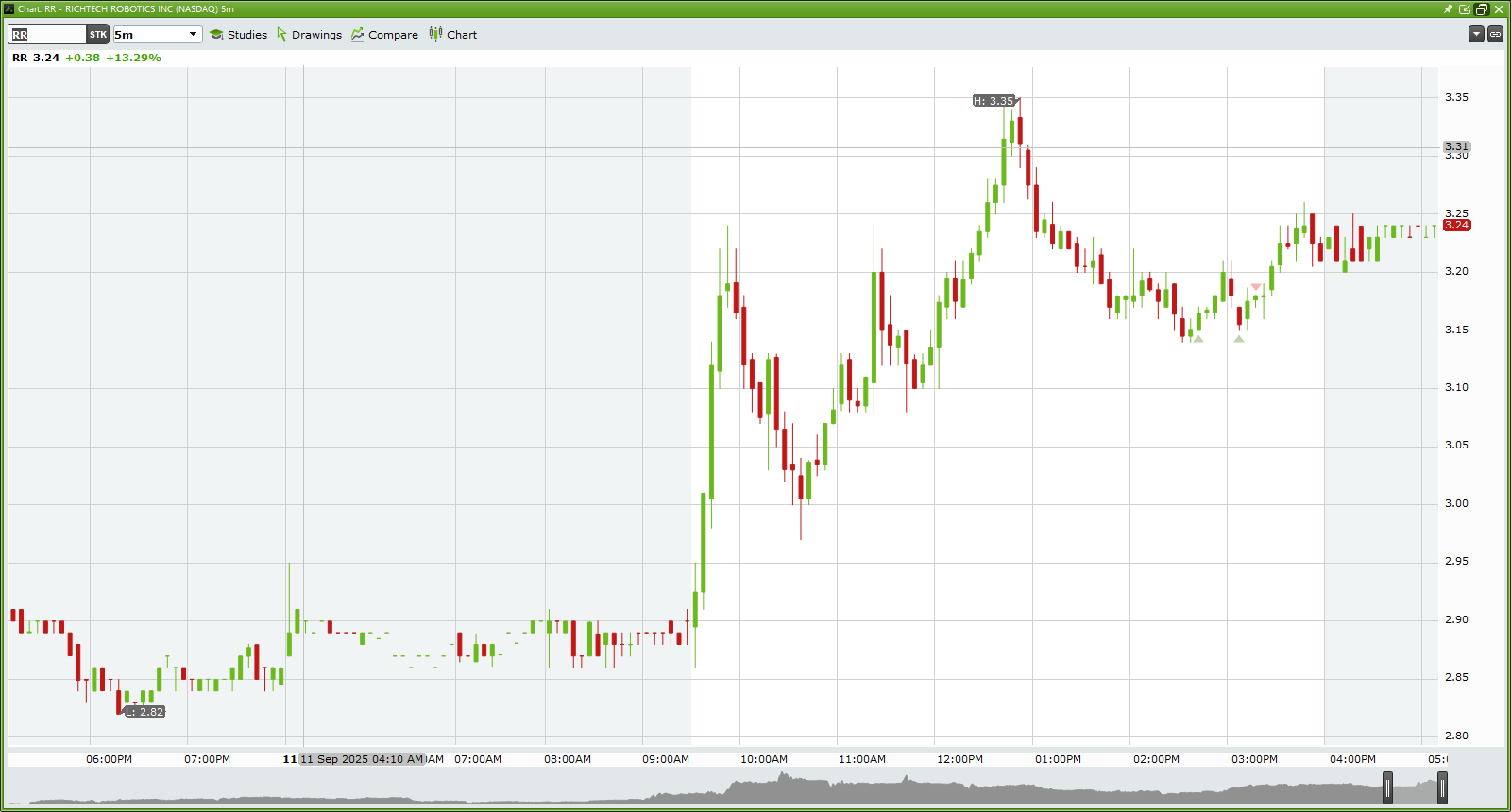The height and width of the screenshot is (812, 1511).
Task: Click the green cursor Drawings icon
Action: click(x=281, y=35)
